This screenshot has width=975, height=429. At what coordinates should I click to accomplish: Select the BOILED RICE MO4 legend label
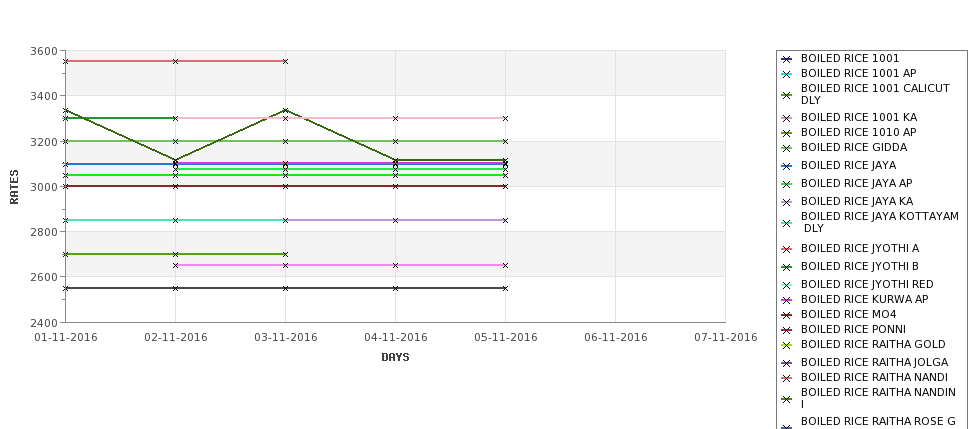[x=848, y=315]
